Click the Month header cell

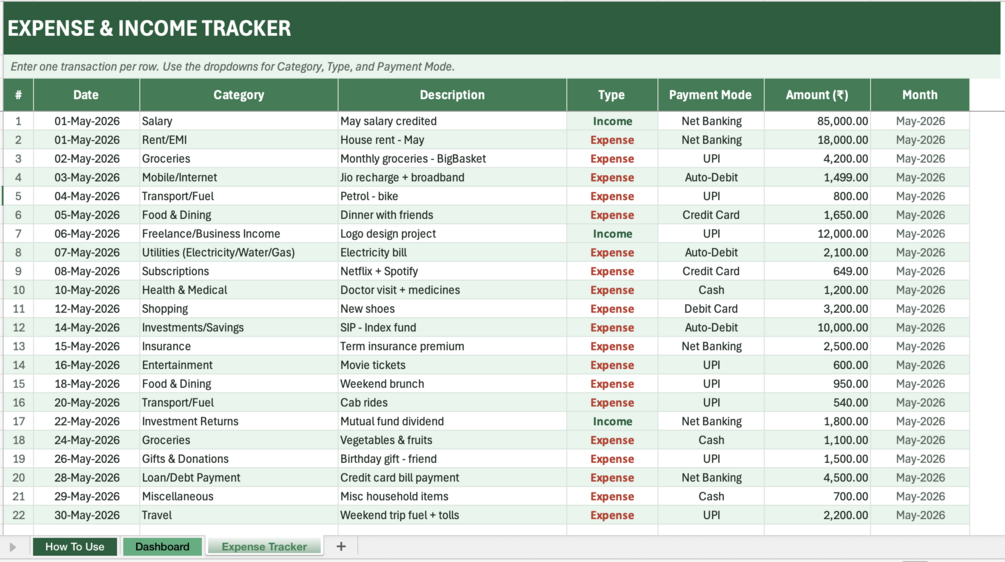pyautogui.click(x=920, y=95)
